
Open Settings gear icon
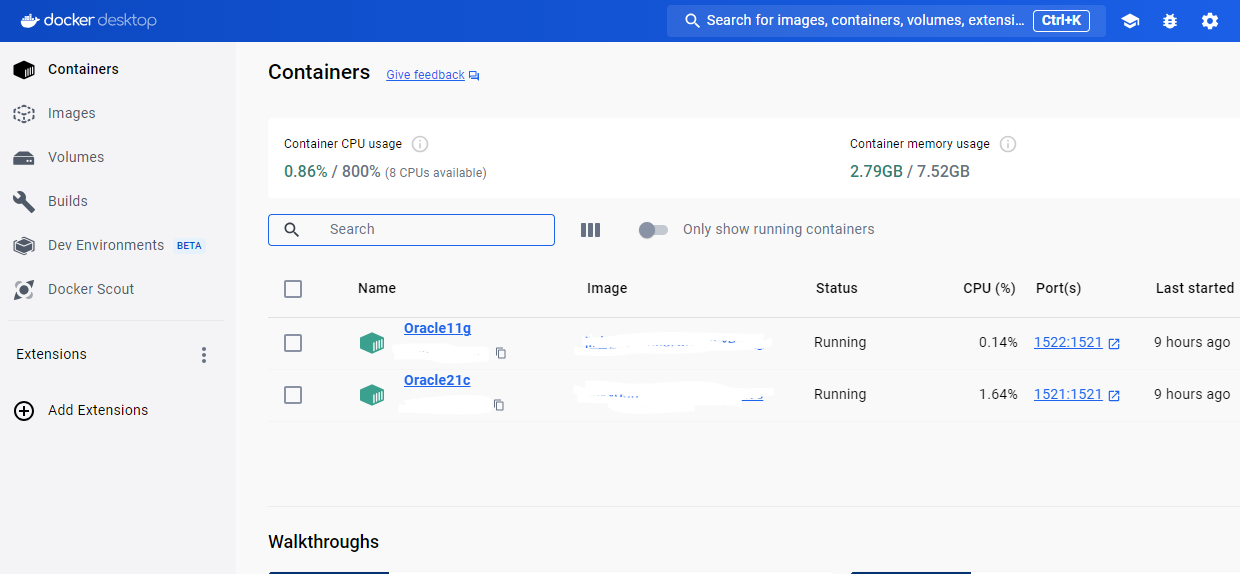coord(1210,21)
